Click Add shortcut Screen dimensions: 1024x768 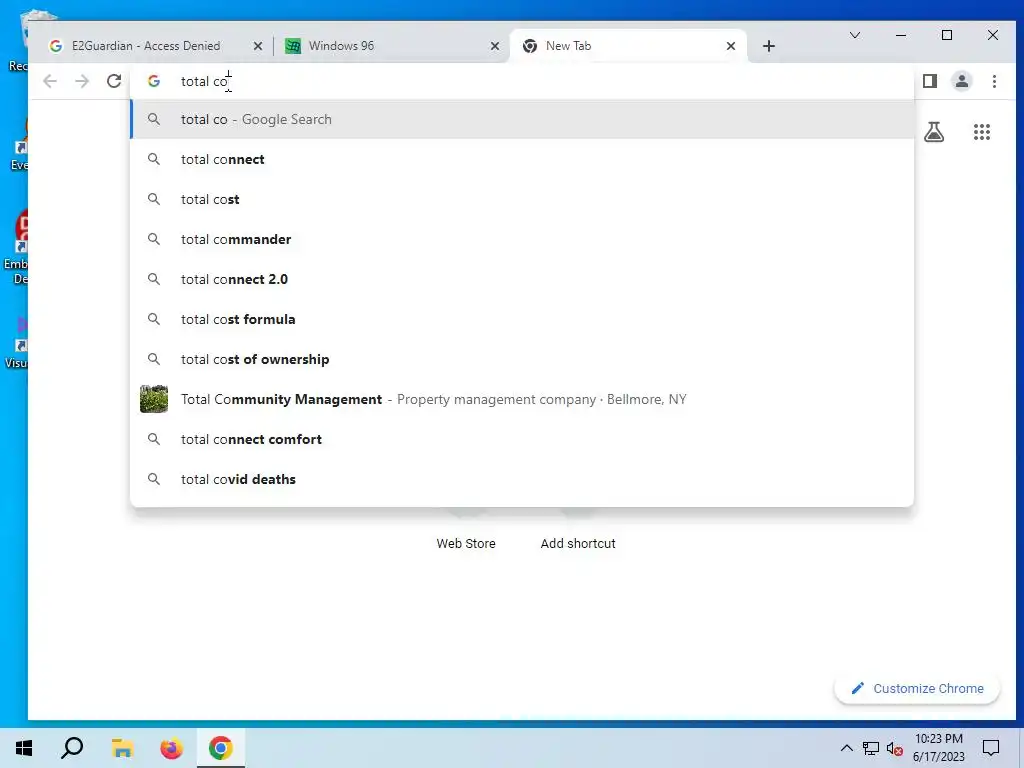pyautogui.click(x=578, y=543)
